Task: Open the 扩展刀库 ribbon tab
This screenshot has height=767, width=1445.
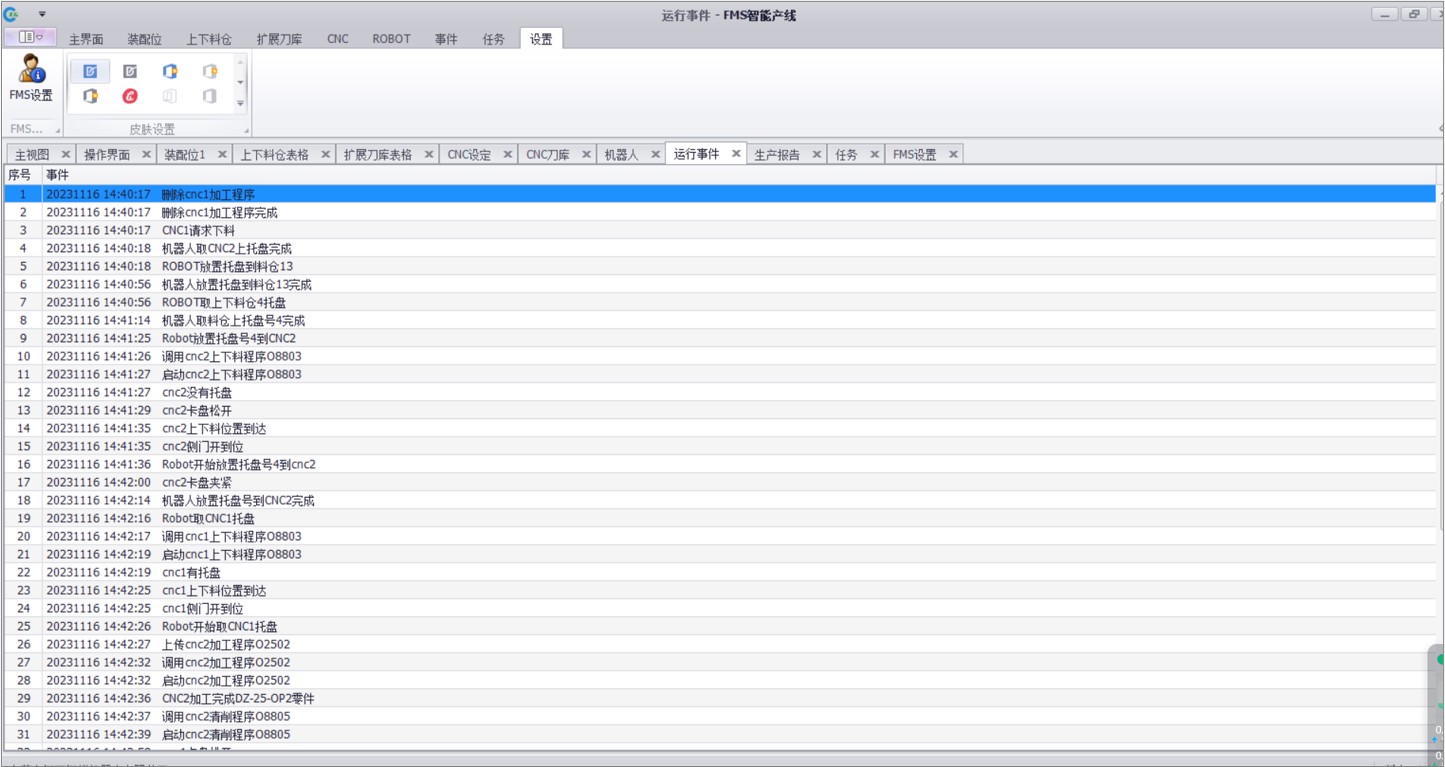Action: click(279, 39)
